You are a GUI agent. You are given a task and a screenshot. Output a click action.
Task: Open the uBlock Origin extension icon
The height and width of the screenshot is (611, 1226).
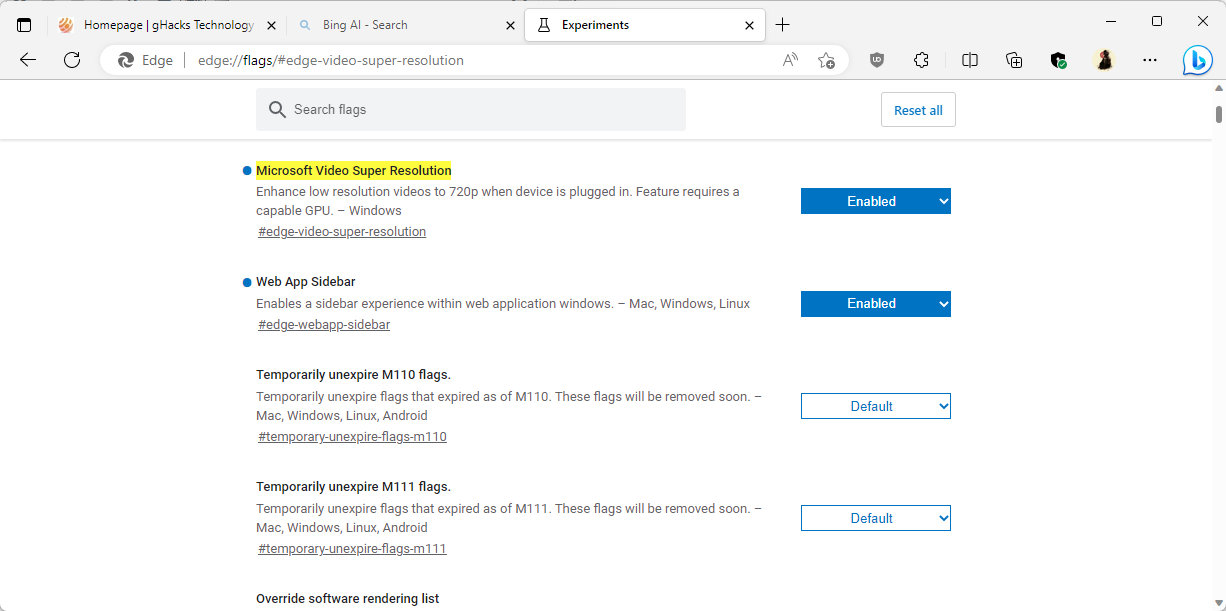click(x=877, y=60)
